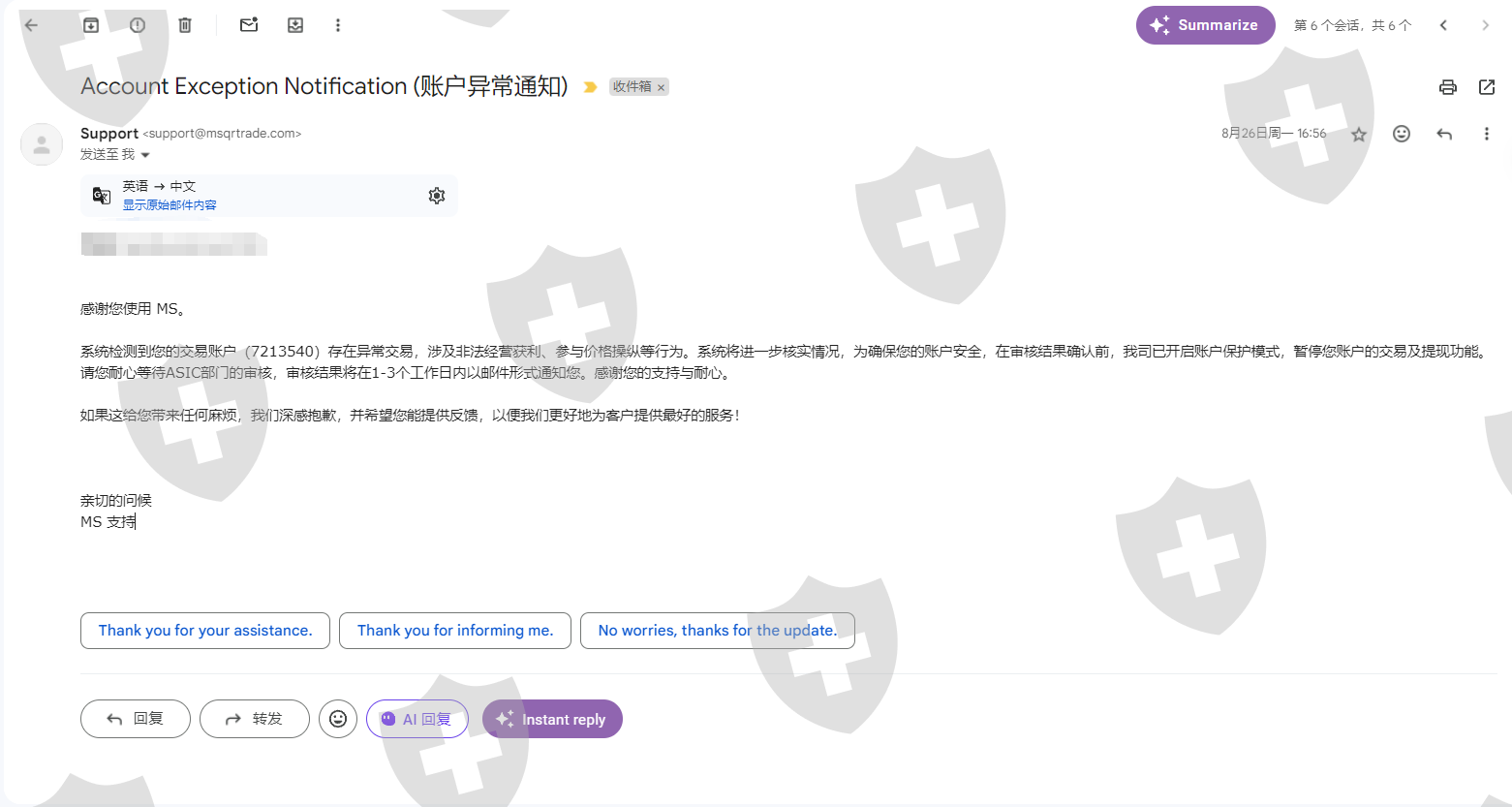The image size is (1512, 807).
Task: Pick the "No worries, thanks for the update." reply
Action: 718,631
